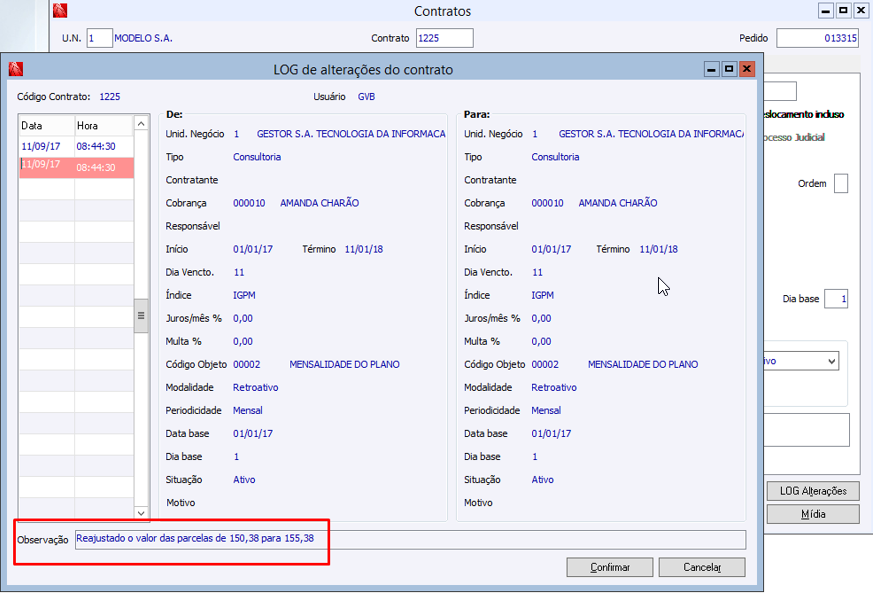The height and width of the screenshot is (593, 873).
Task: Click the MODELO S.A. company name
Action: [x=143, y=38]
